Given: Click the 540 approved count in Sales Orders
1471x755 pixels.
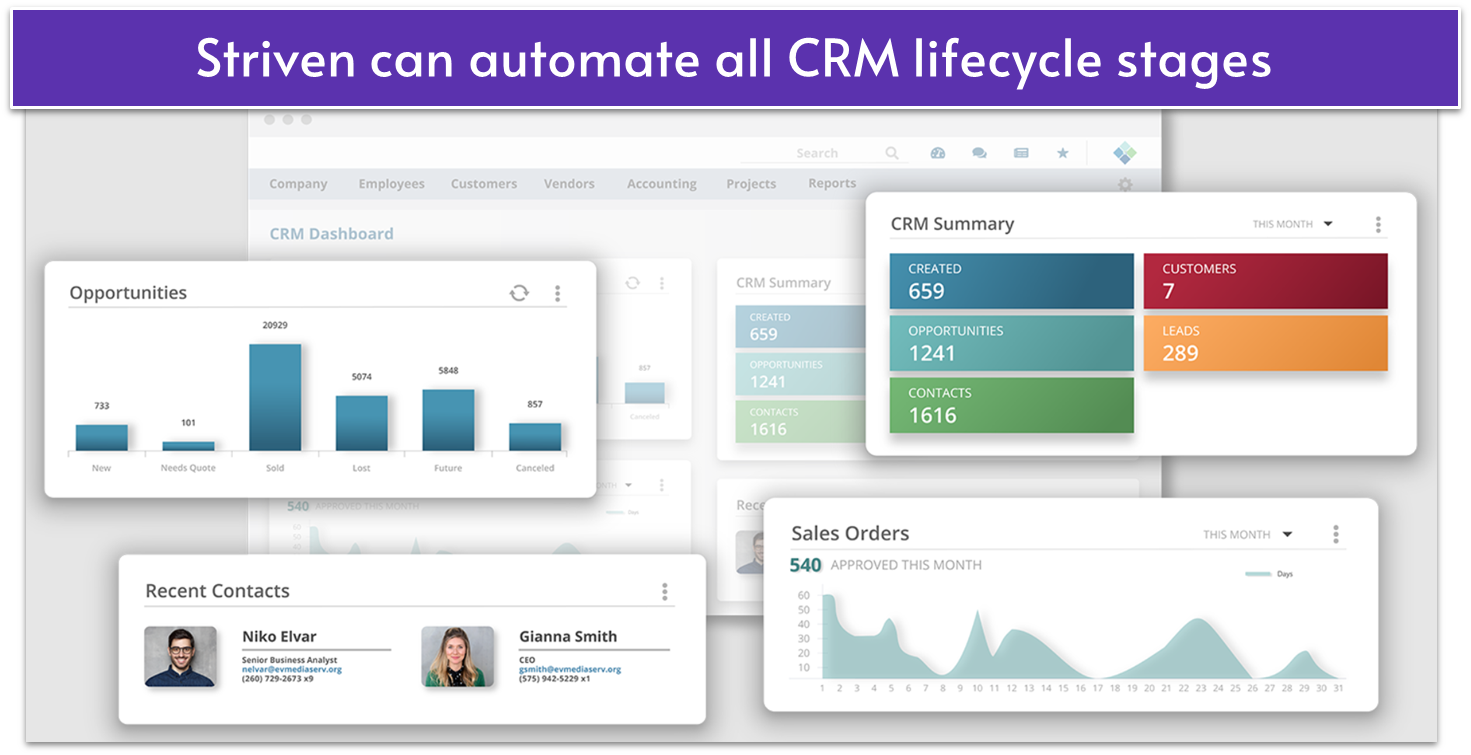Looking at the screenshot, I should pyautogui.click(x=805, y=566).
